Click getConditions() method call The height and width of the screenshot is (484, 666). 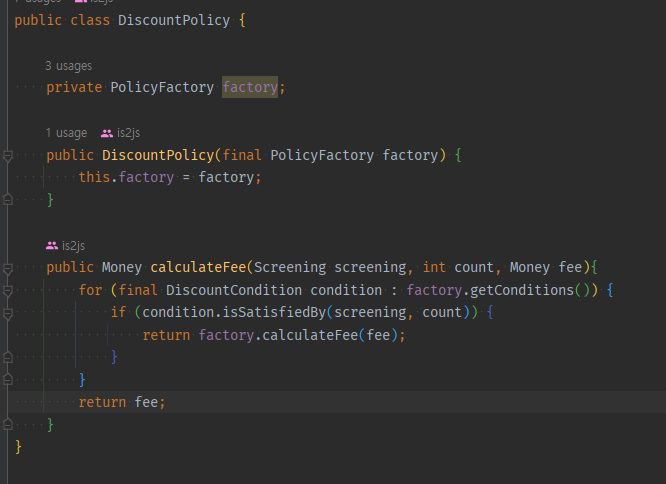(530, 290)
